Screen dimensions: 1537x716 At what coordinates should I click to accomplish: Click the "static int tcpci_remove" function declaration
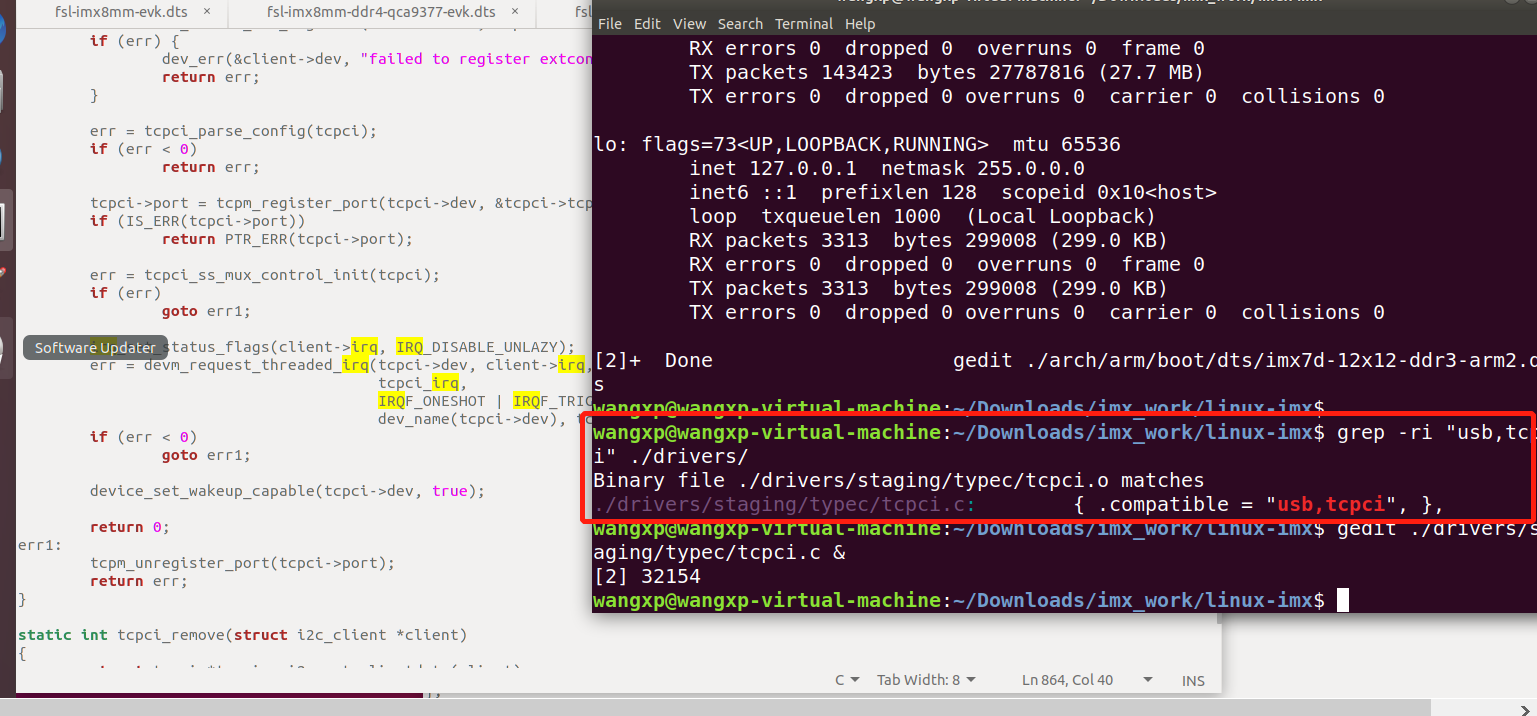[x=242, y=635]
